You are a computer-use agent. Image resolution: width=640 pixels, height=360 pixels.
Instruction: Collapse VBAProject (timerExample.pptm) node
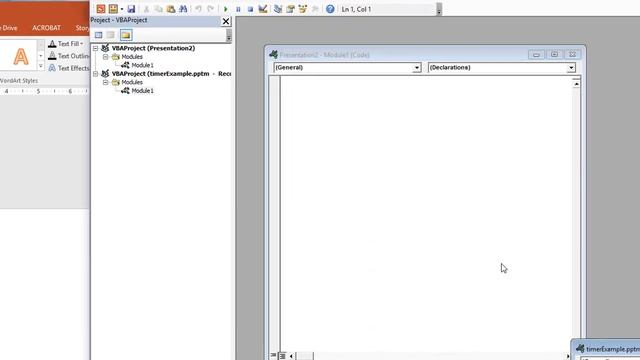tap(96, 74)
